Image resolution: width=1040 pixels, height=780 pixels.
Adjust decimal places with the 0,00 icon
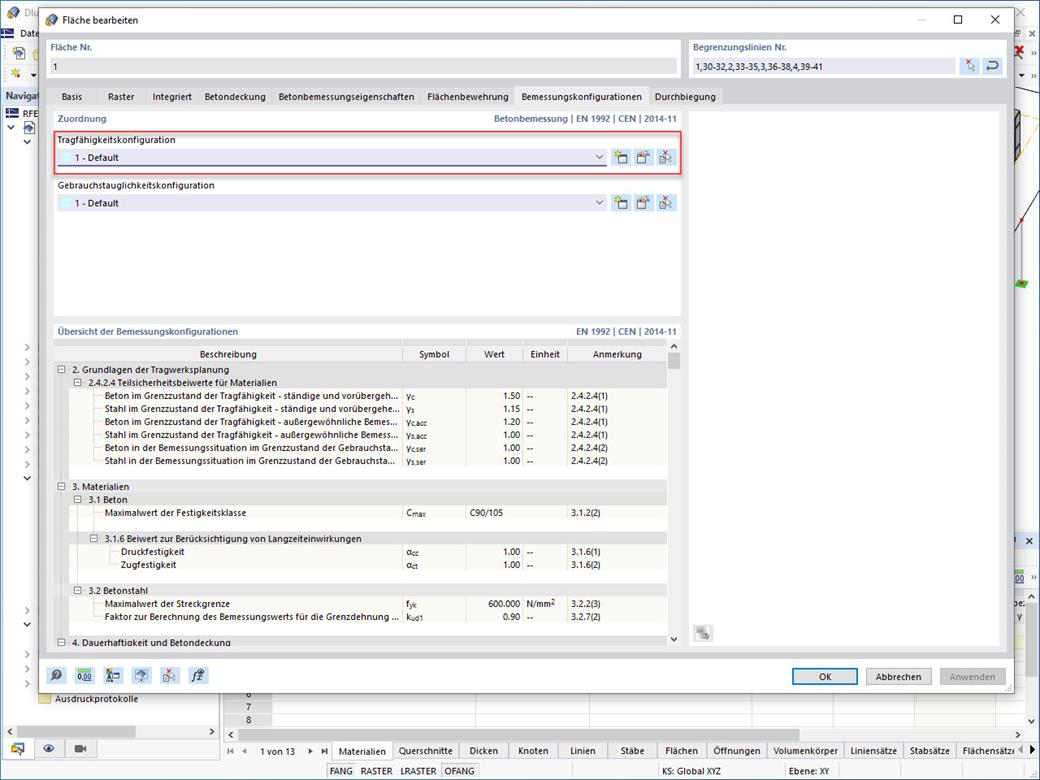coord(84,675)
